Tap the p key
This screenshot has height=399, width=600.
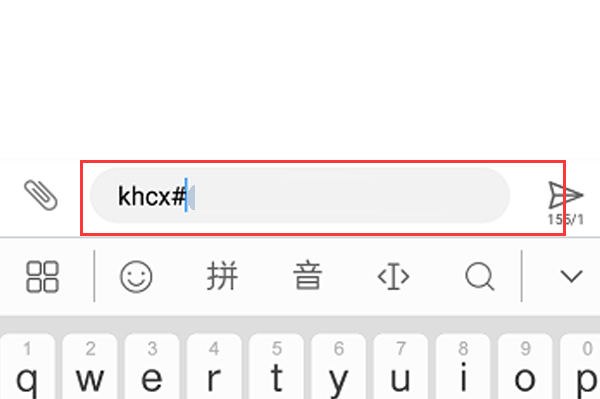coord(580,366)
